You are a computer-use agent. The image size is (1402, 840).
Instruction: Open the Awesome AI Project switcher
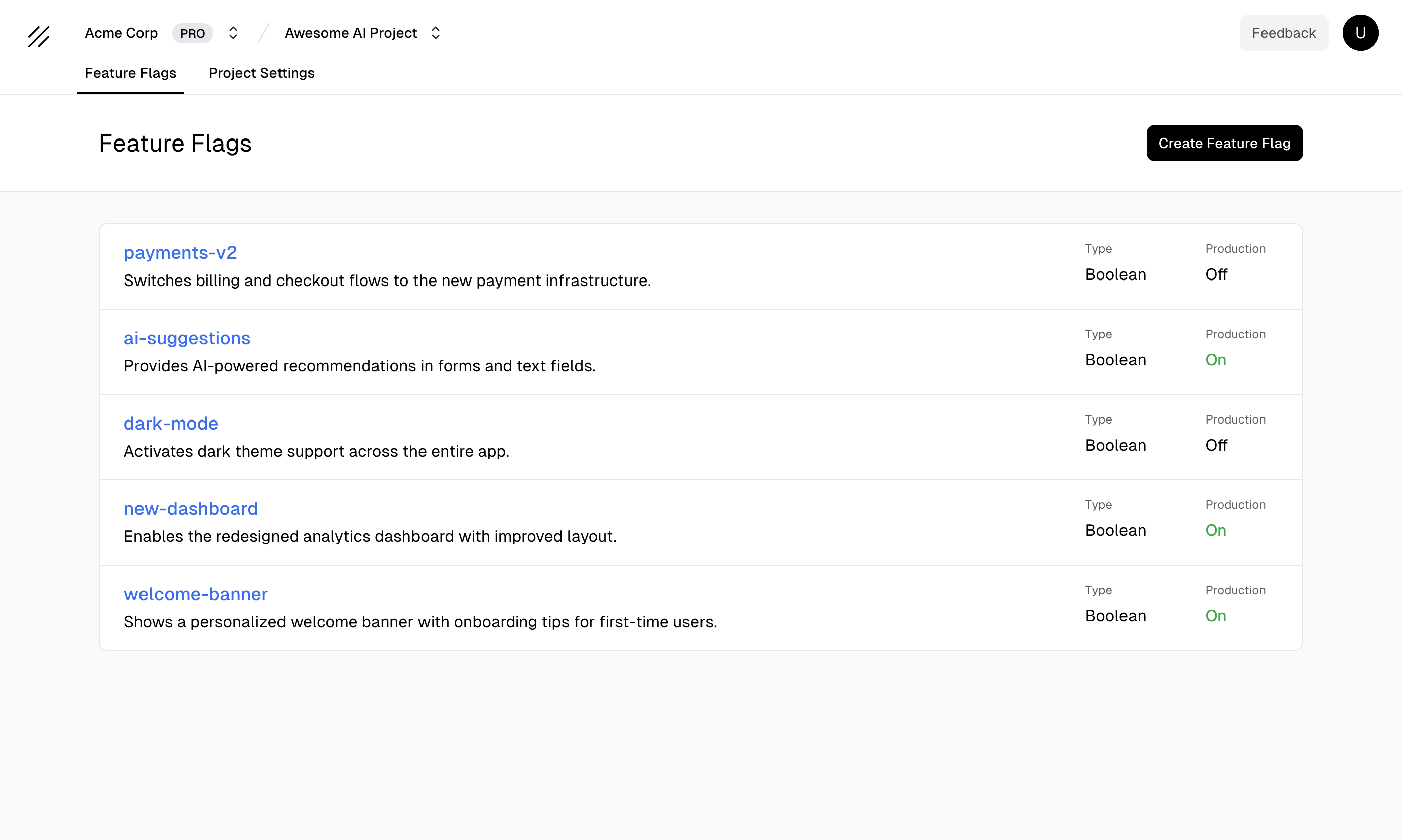[x=350, y=33]
